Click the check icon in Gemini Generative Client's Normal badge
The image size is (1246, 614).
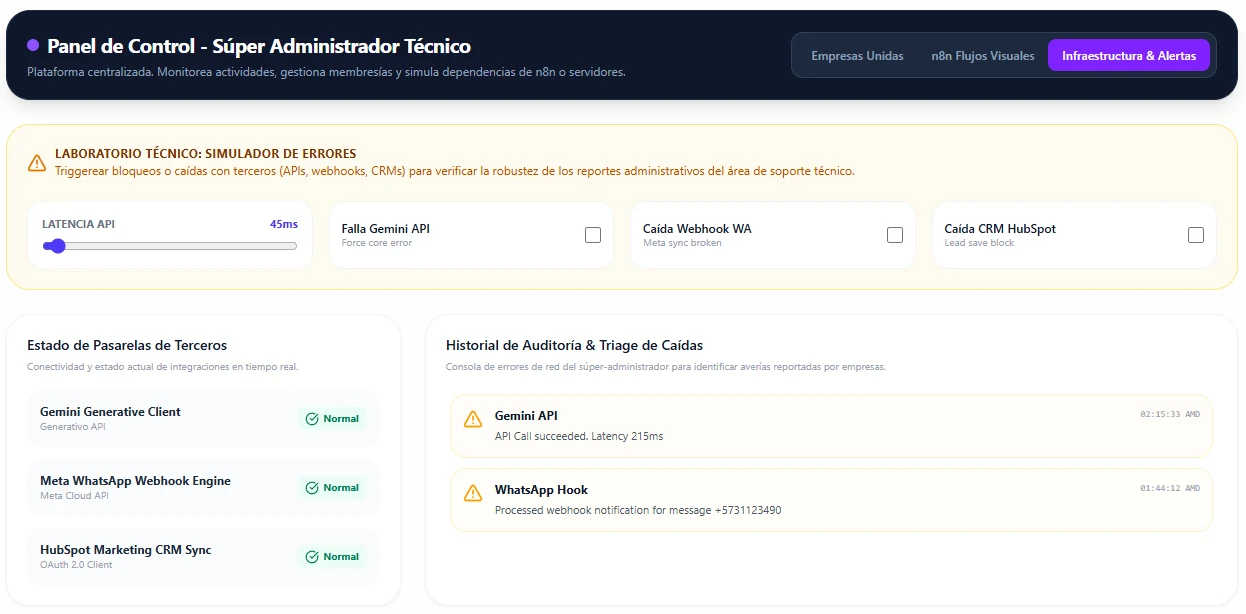[x=312, y=419]
